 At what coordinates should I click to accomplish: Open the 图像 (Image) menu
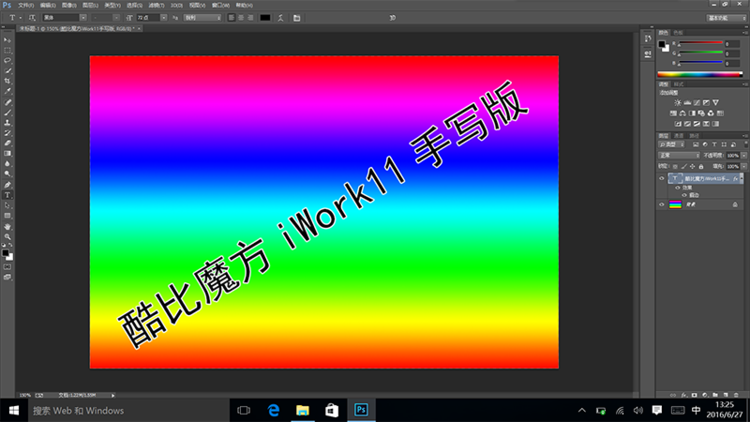[x=67, y=5]
